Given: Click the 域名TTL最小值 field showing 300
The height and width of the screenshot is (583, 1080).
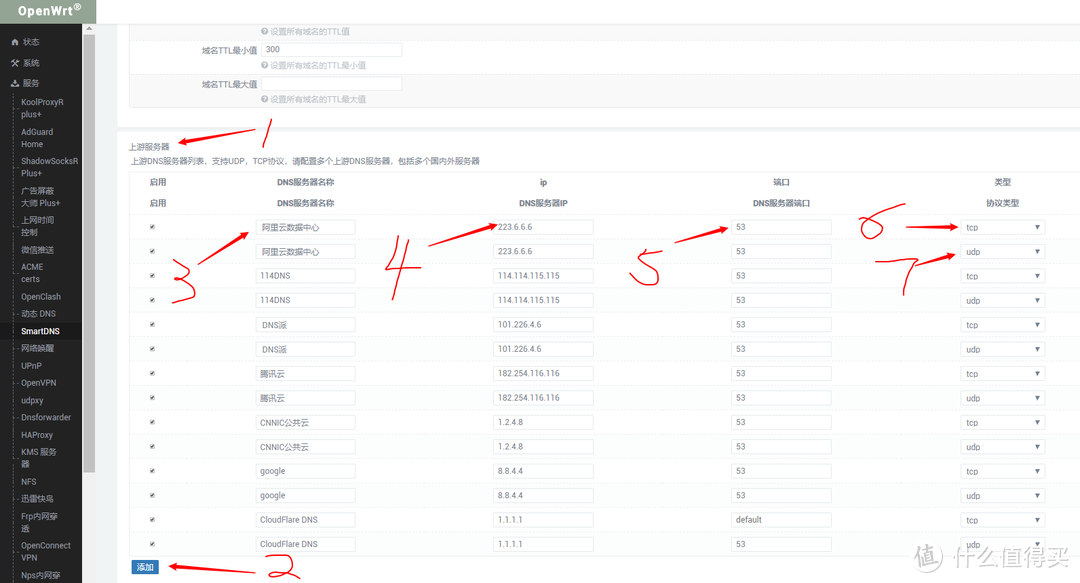Looking at the screenshot, I should coord(331,50).
